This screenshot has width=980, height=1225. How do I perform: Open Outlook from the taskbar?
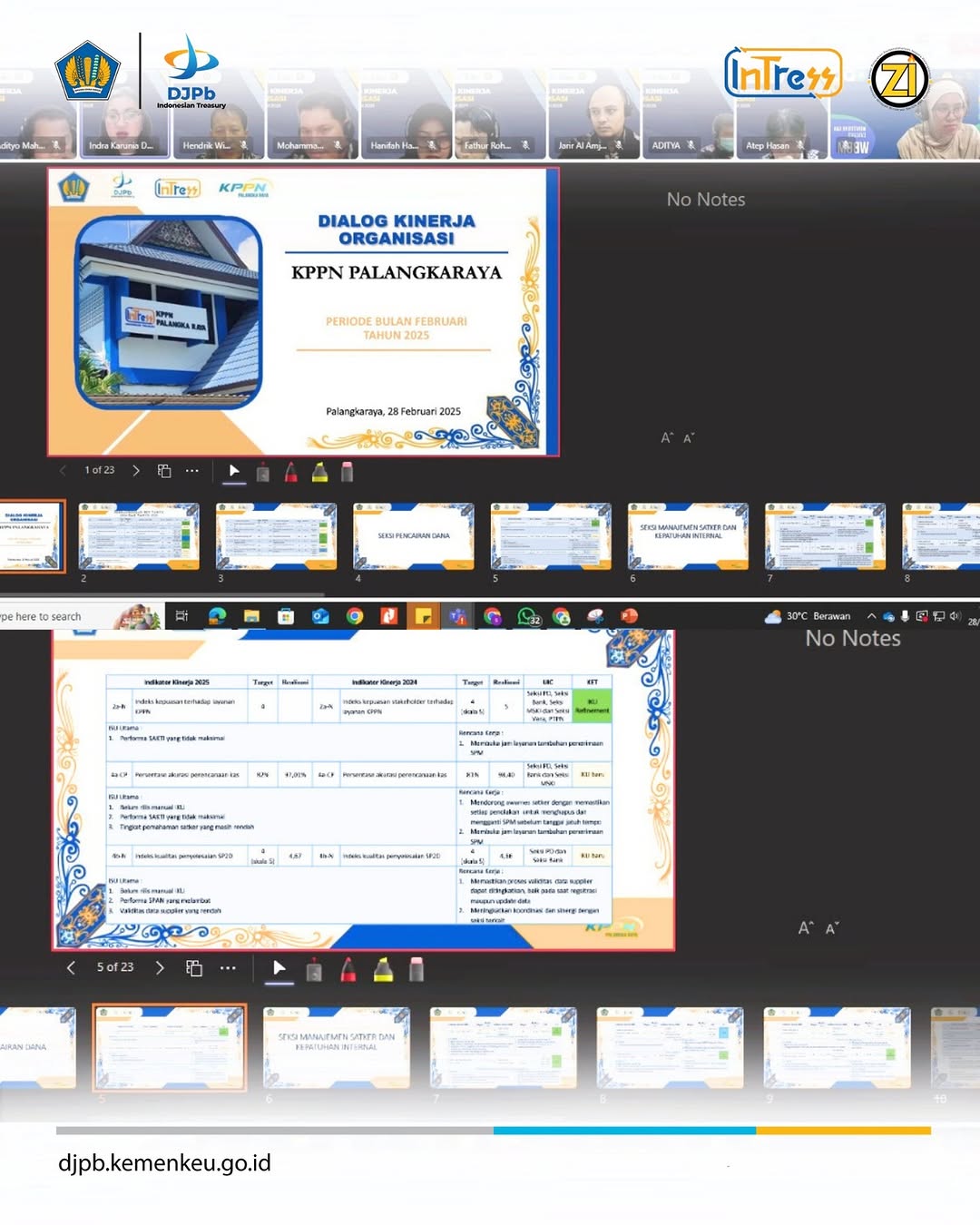(320, 616)
